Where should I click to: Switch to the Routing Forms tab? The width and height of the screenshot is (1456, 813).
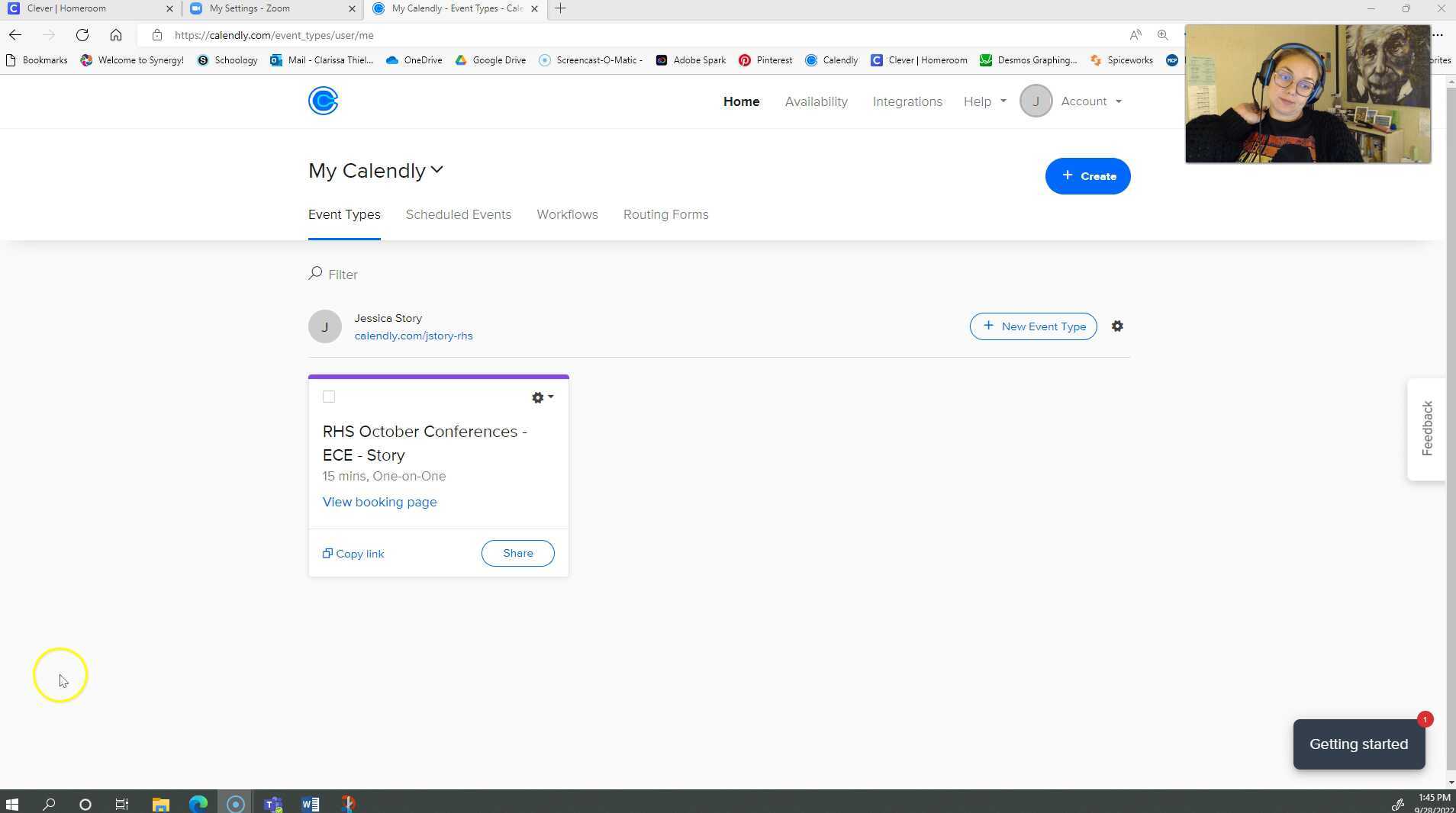(665, 215)
